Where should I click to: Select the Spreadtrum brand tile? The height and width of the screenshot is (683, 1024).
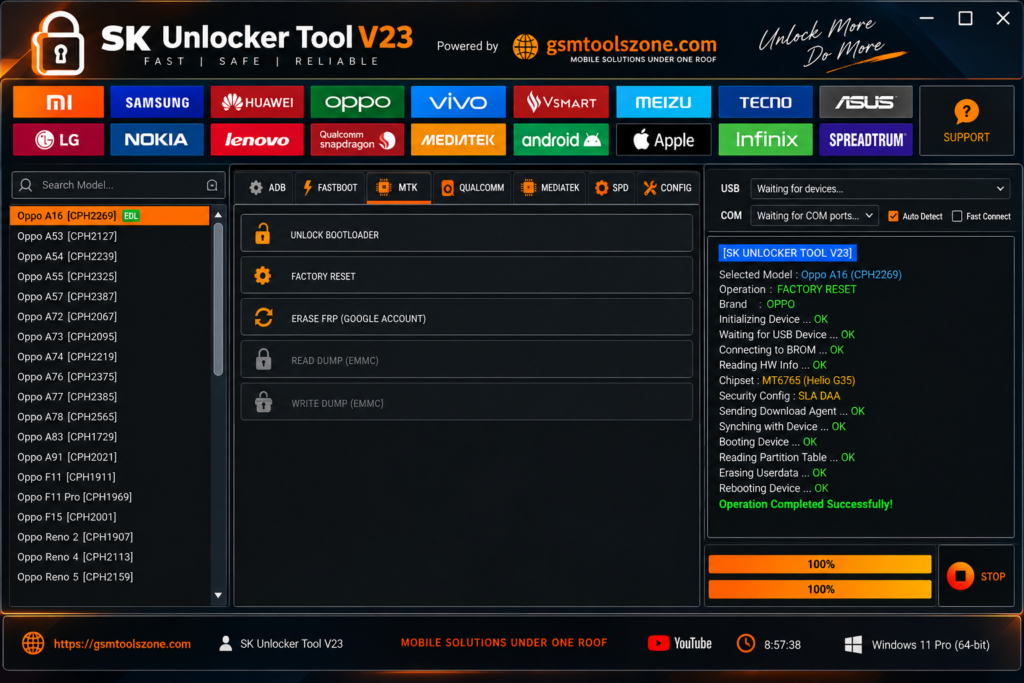tap(866, 139)
